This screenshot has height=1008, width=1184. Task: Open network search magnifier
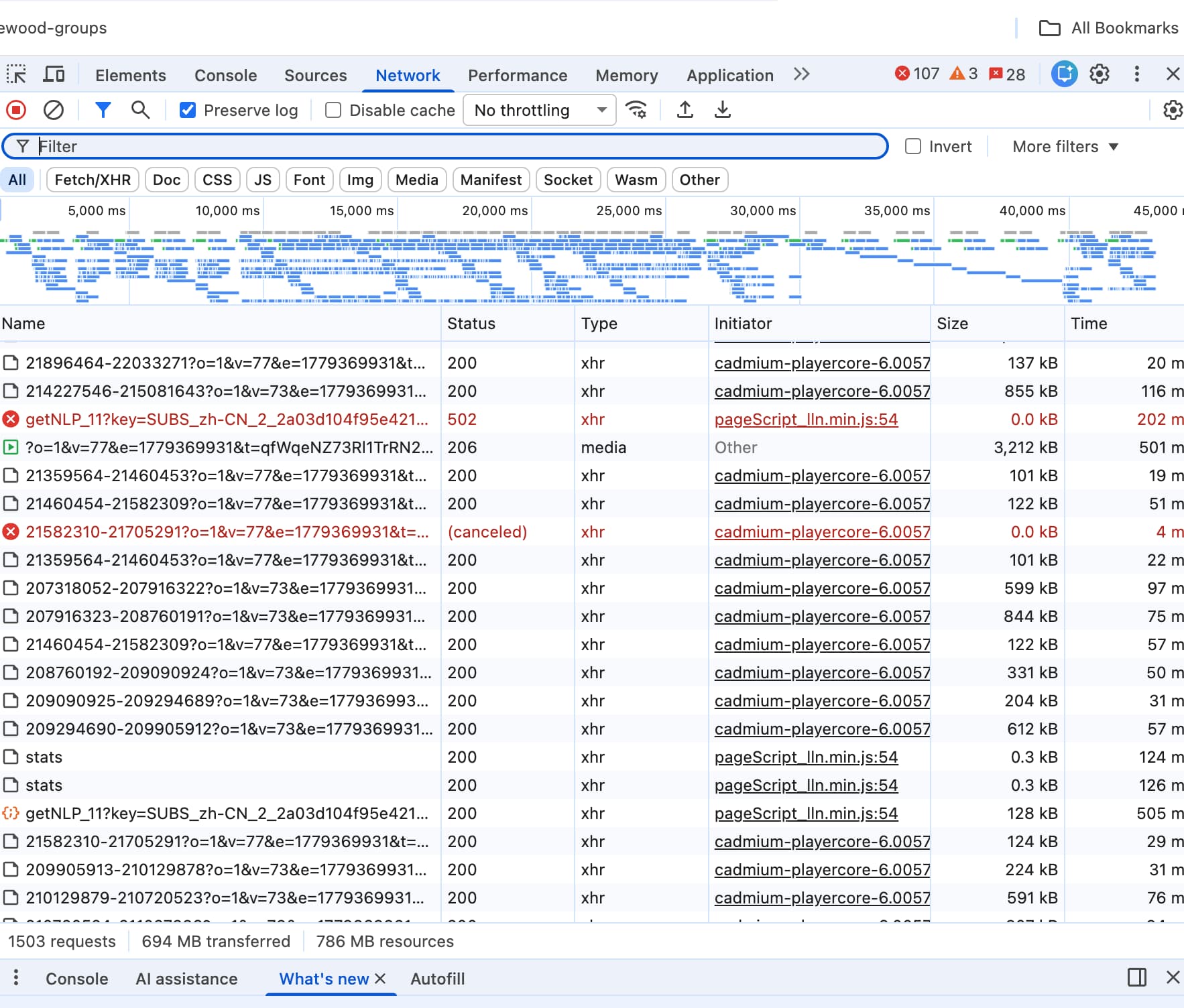(x=140, y=110)
